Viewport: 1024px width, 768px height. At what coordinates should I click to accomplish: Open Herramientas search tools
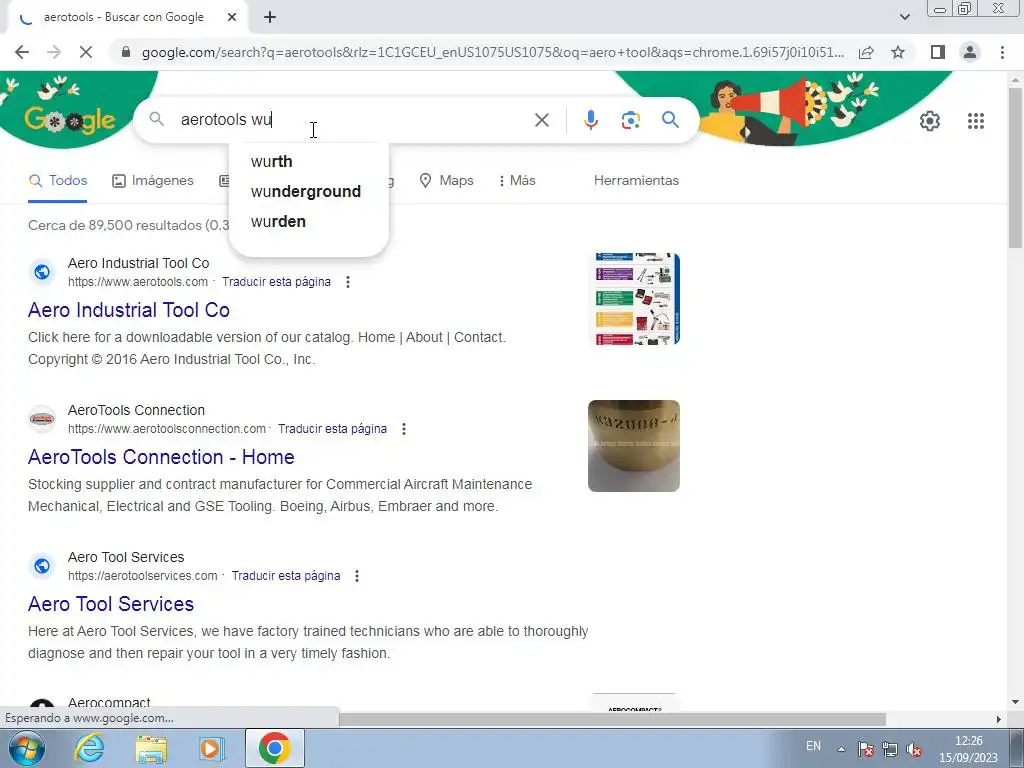(x=636, y=180)
